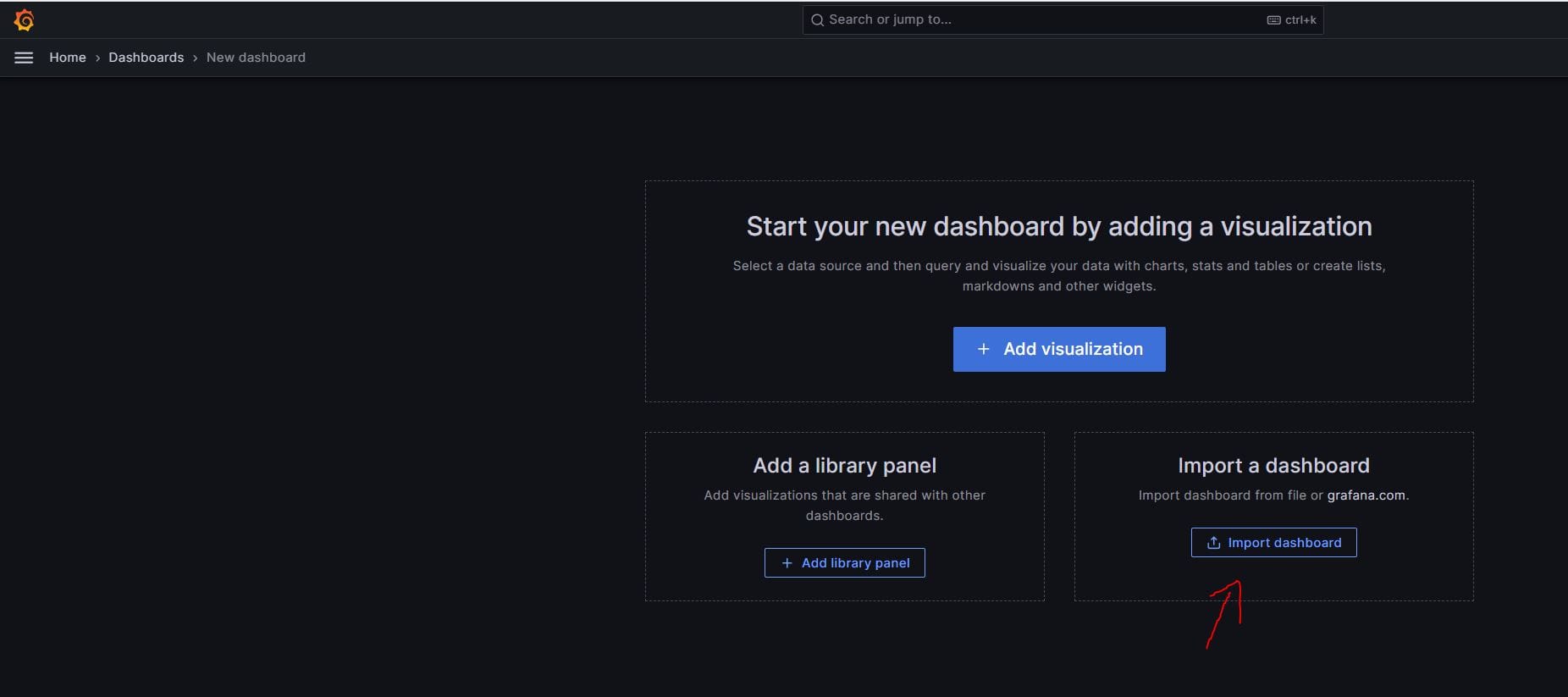The width and height of the screenshot is (1568, 697).
Task: Click 'Add visualizations that are shared' text
Action: [844, 506]
